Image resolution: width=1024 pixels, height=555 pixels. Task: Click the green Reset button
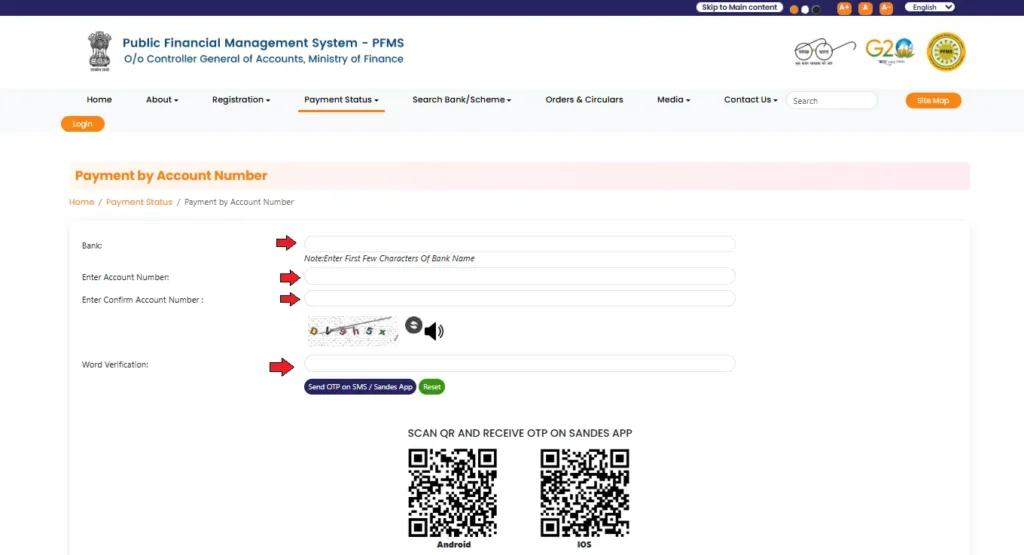click(x=432, y=387)
